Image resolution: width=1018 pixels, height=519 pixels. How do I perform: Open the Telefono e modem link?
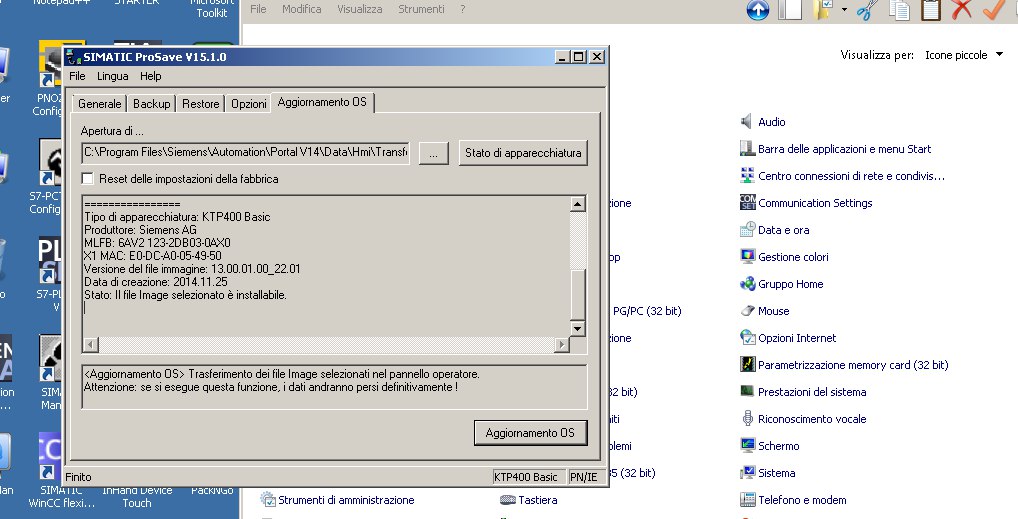pos(802,500)
